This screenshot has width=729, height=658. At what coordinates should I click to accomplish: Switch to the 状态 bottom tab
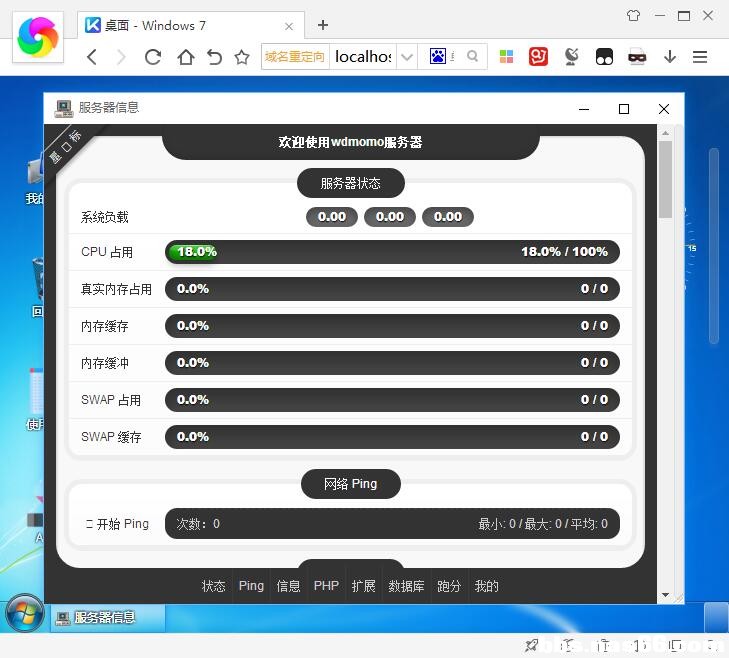click(213, 586)
